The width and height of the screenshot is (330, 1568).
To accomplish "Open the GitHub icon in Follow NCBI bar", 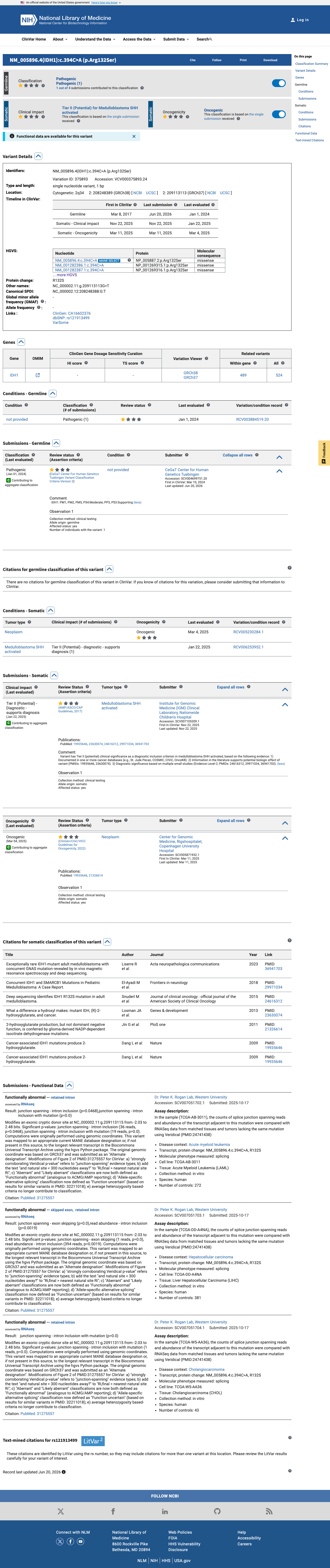I will [217, 1511].
